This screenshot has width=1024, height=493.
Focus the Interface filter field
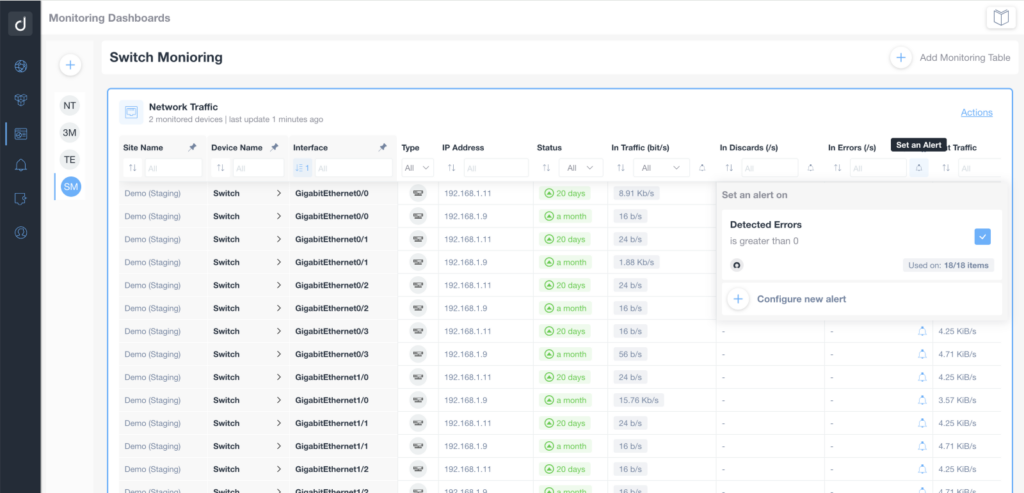click(354, 168)
